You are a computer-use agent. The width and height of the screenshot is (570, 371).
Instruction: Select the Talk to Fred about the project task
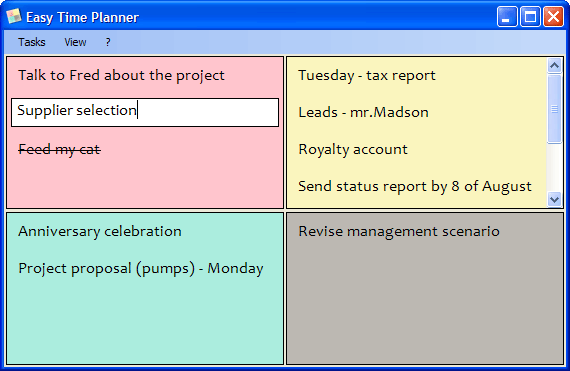pos(121,75)
